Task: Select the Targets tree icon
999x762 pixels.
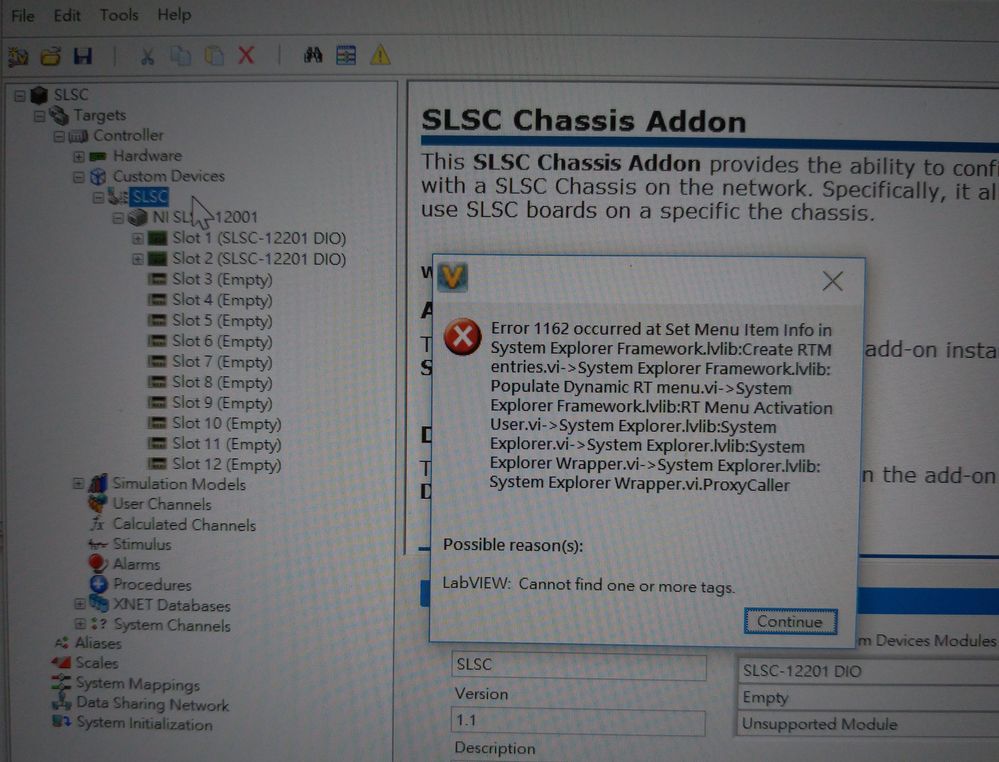Action: tap(59, 115)
